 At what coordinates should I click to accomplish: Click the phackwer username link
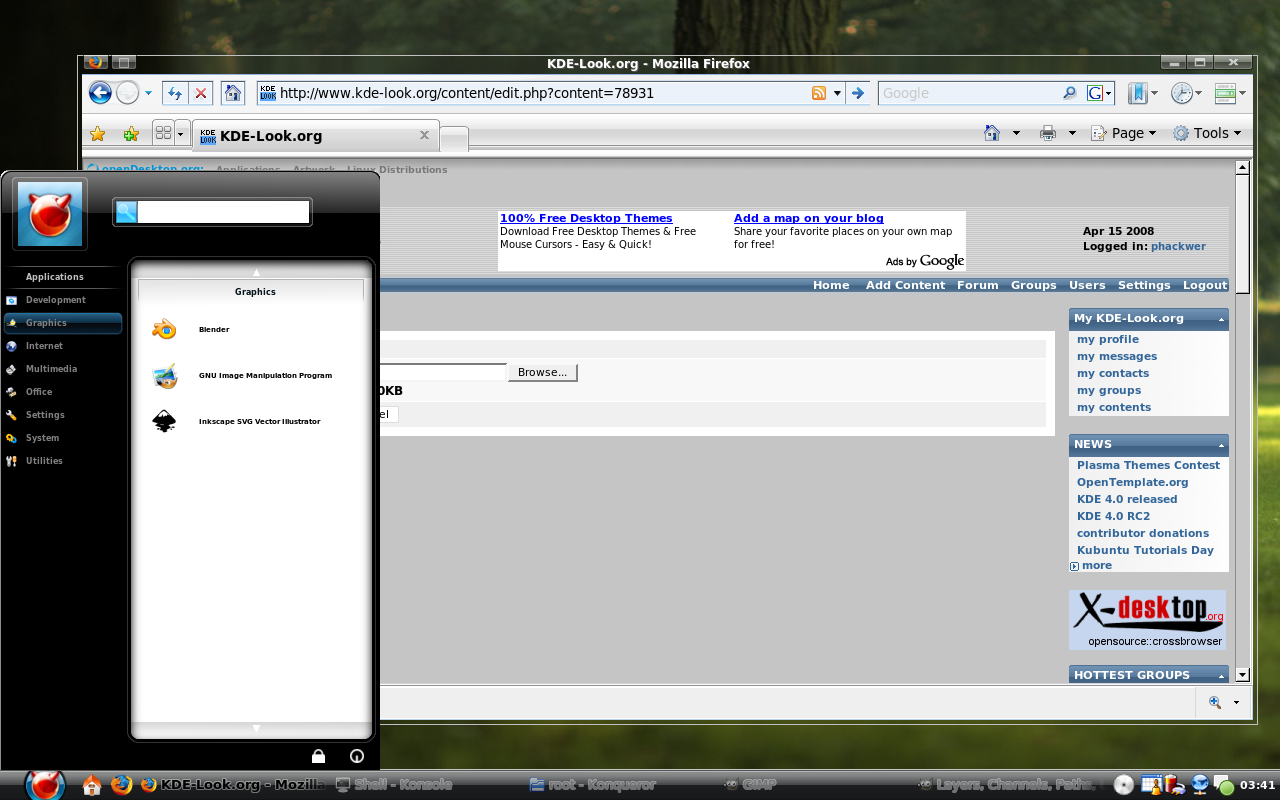tap(1178, 246)
